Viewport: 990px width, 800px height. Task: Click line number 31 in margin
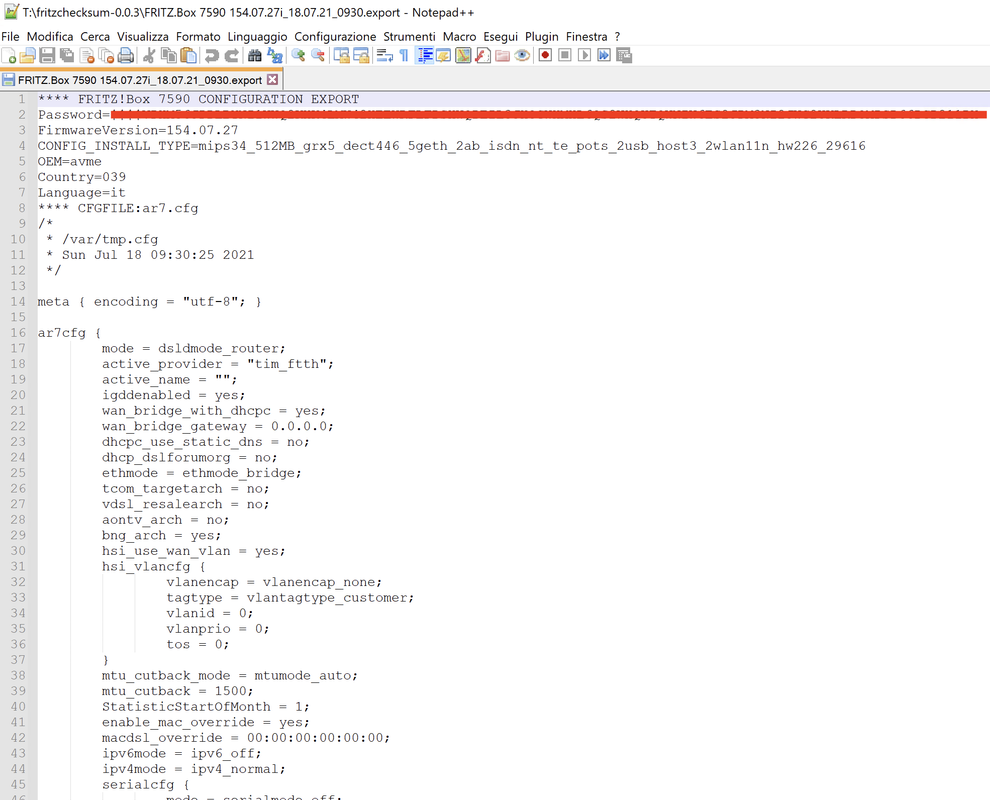click(x=18, y=566)
